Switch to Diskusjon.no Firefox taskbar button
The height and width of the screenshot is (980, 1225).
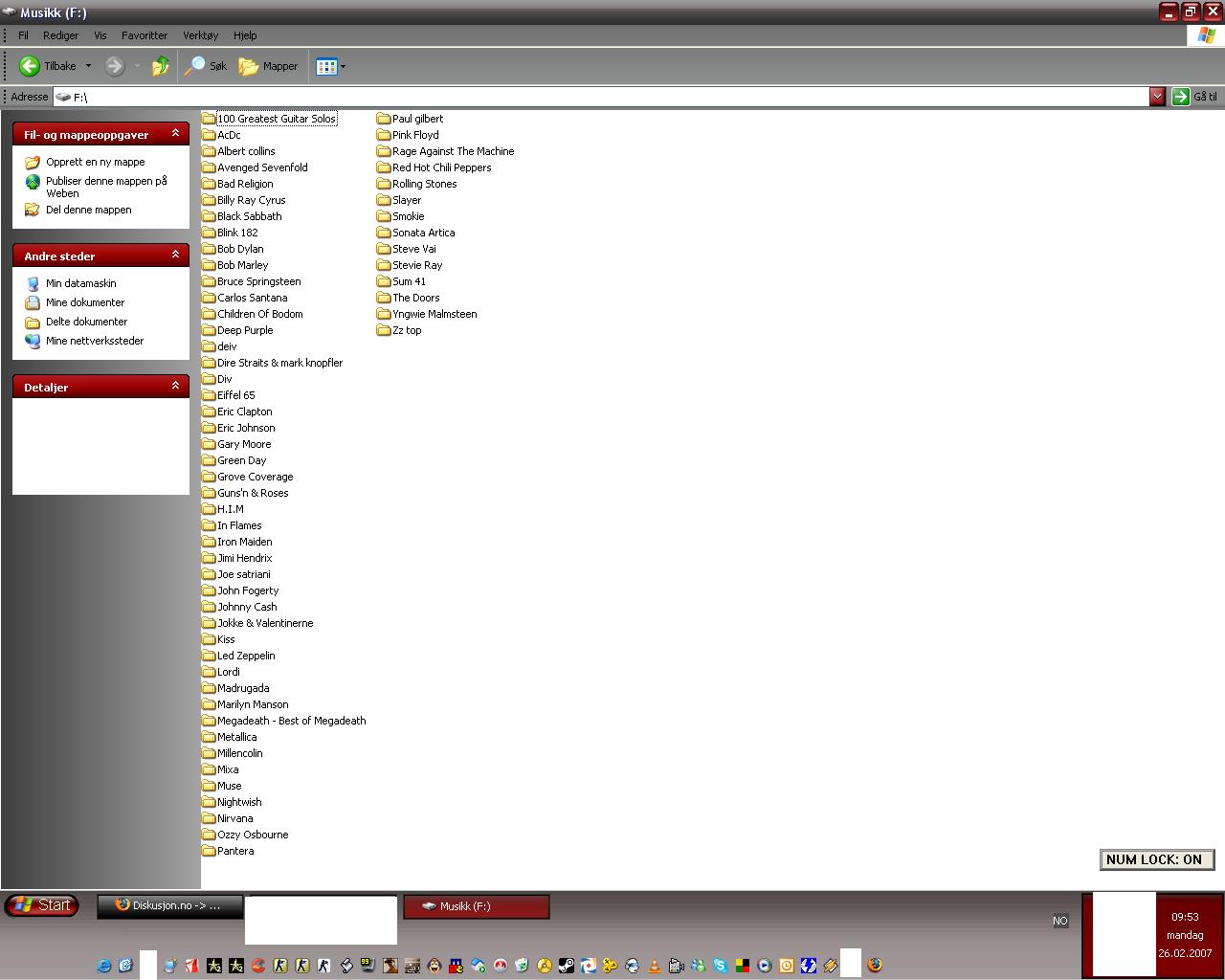coord(169,905)
